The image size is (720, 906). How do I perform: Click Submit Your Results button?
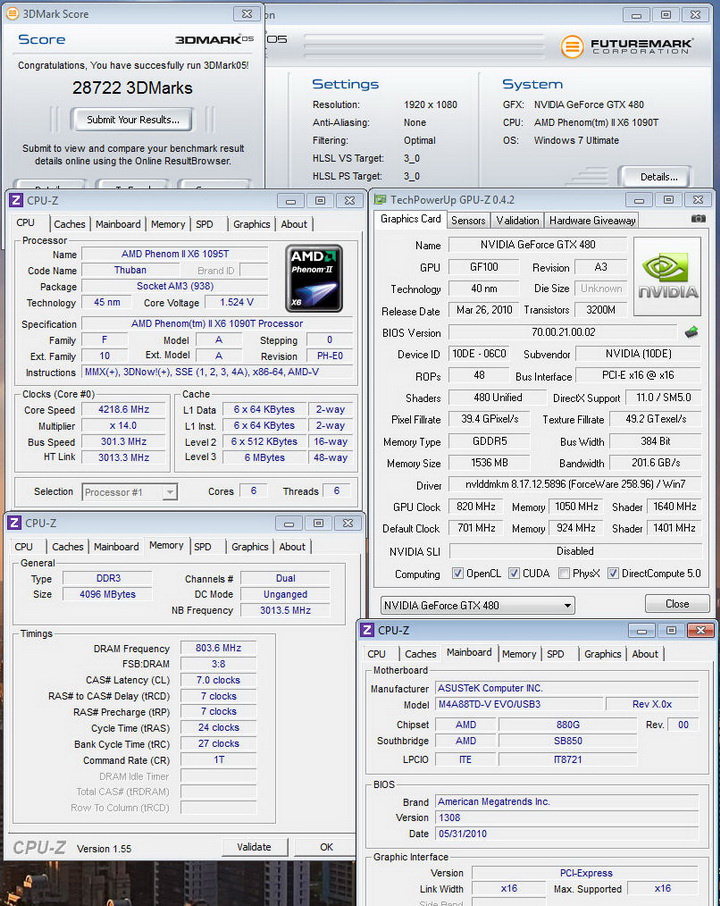click(x=133, y=120)
